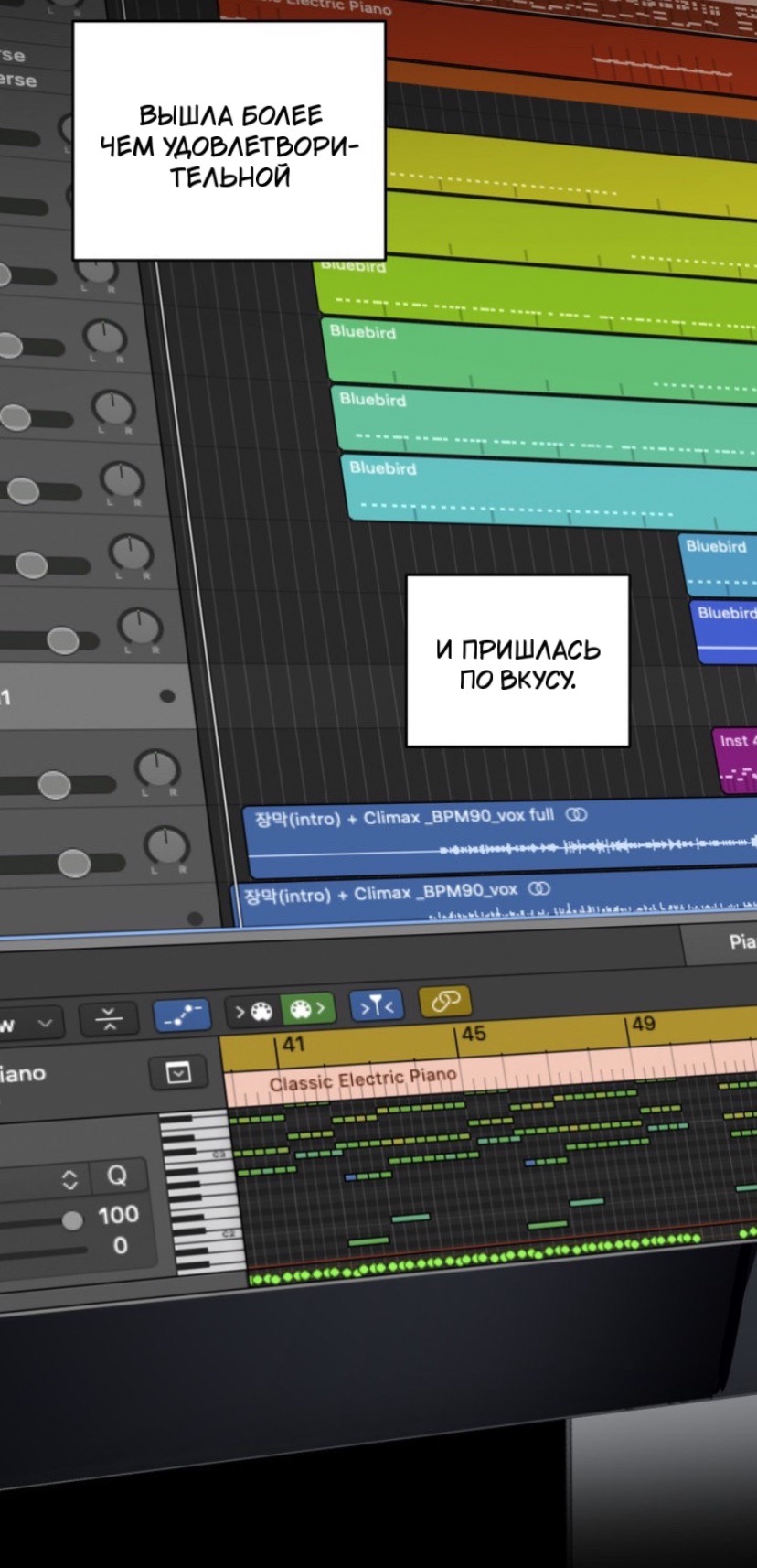757x1568 pixels.
Task: Toggle the yellow Link button in piano roll
Action: click(445, 1001)
